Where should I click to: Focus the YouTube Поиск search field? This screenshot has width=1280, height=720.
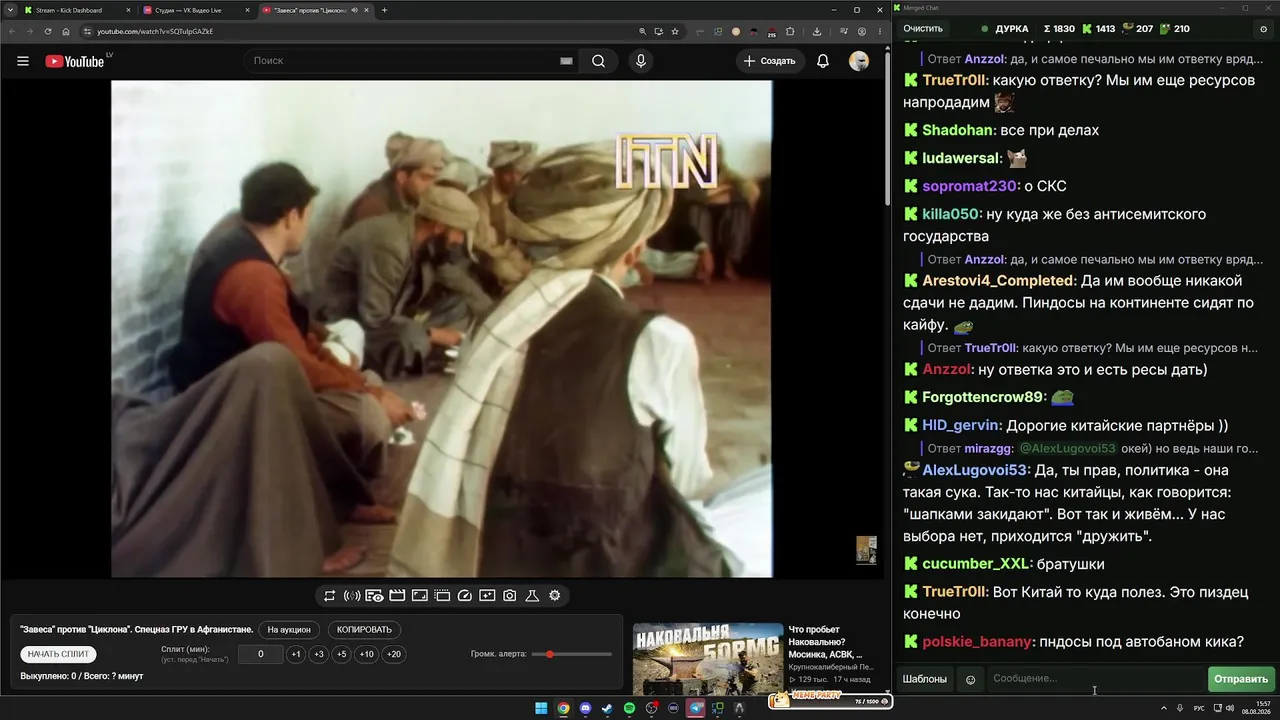tap(411, 61)
